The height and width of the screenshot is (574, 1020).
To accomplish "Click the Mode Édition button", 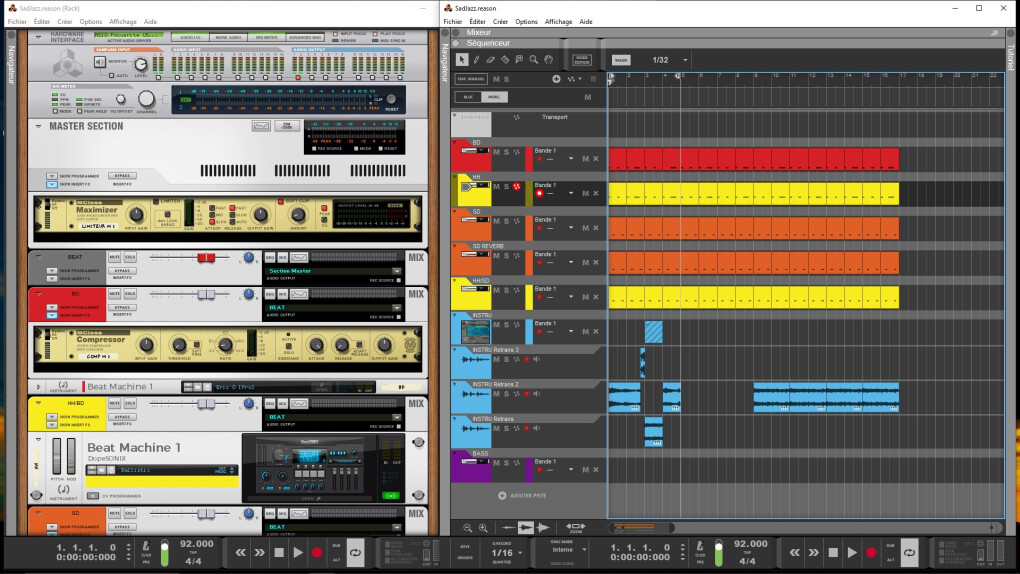I will coord(581,60).
